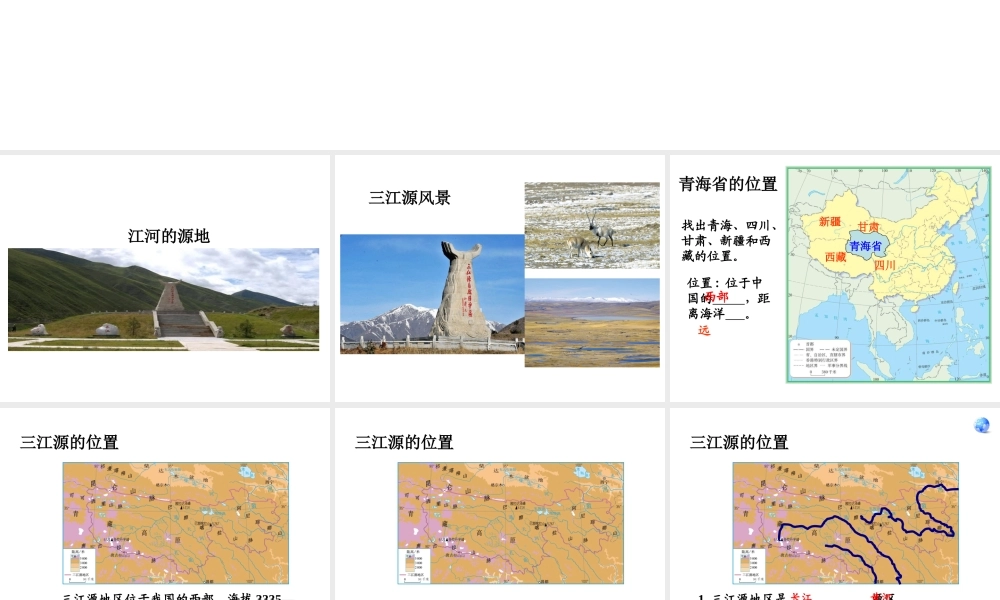1000x600 pixels.
Task: Click the wetland plain photo
Action: (592, 323)
